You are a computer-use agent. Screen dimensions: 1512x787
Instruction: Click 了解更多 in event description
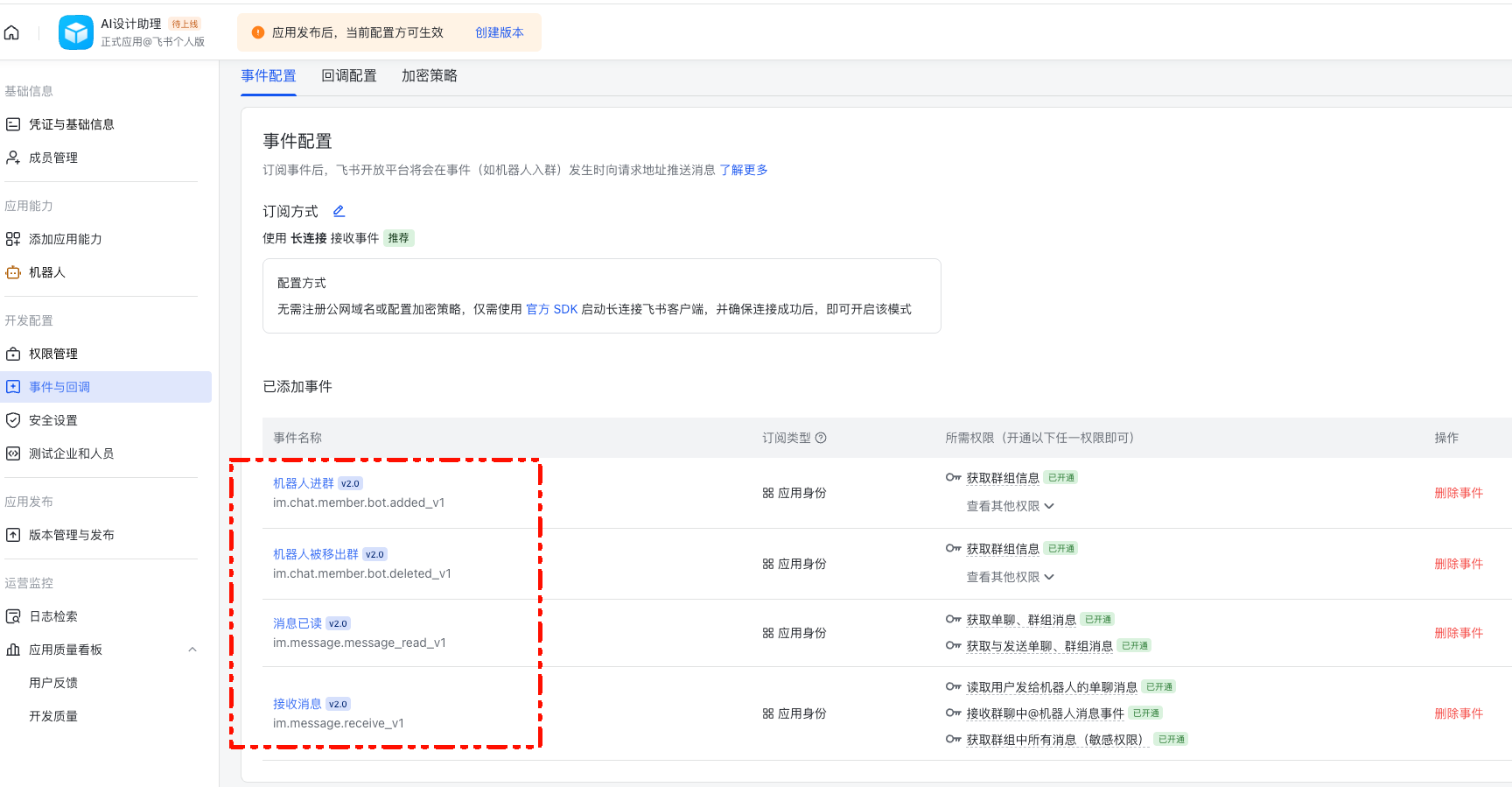pos(743,170)
